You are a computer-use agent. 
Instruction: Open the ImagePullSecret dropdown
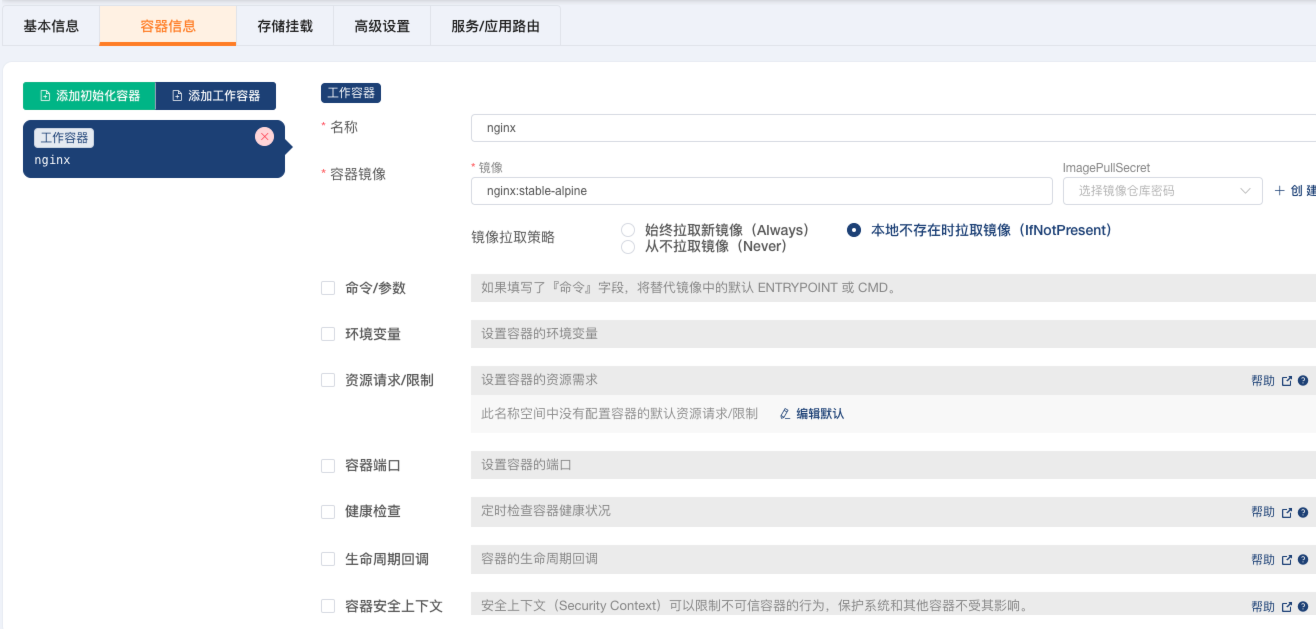click(1162, 191)
